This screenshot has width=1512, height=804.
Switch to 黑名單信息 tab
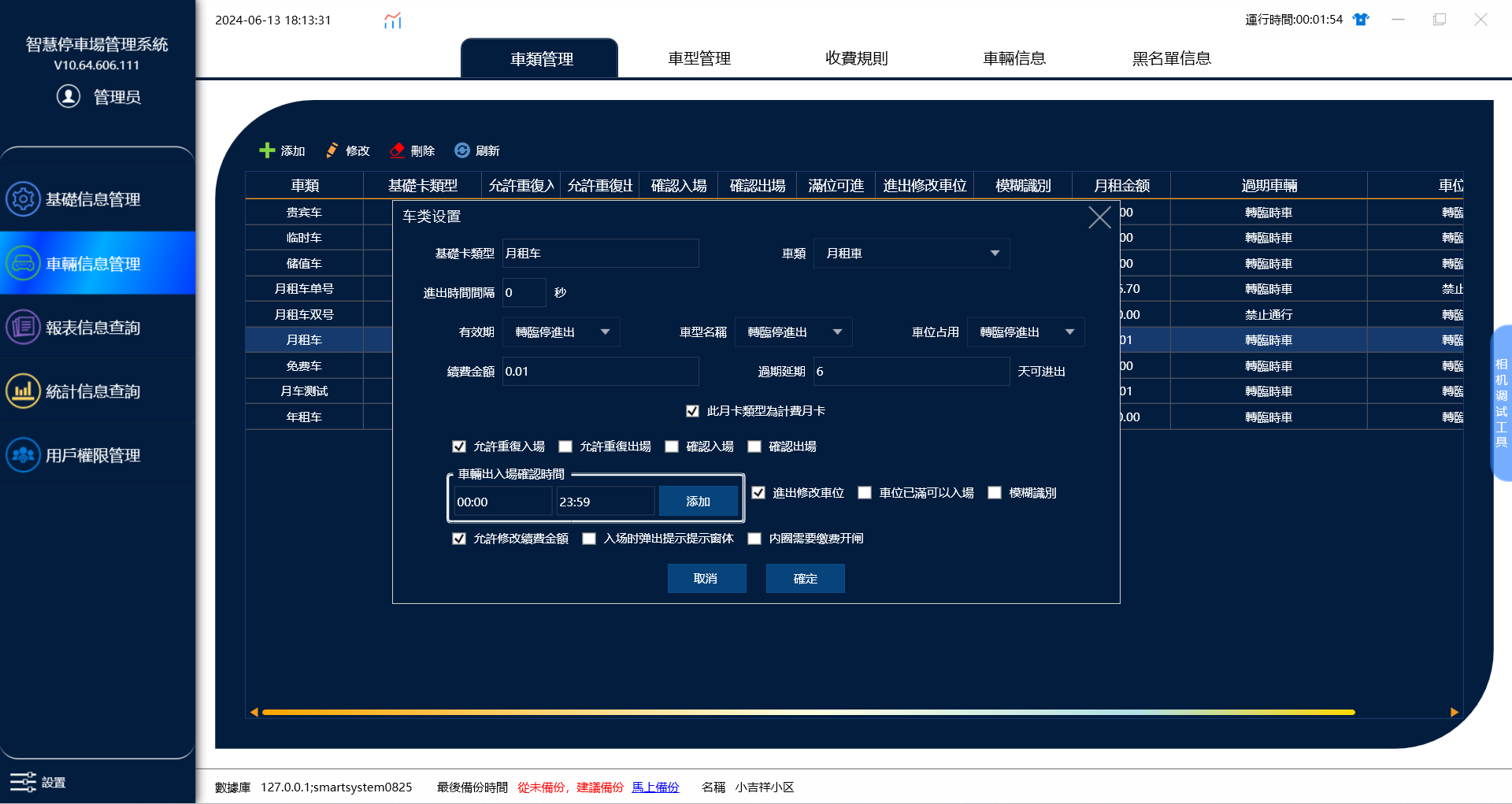tap(1172, 58)
